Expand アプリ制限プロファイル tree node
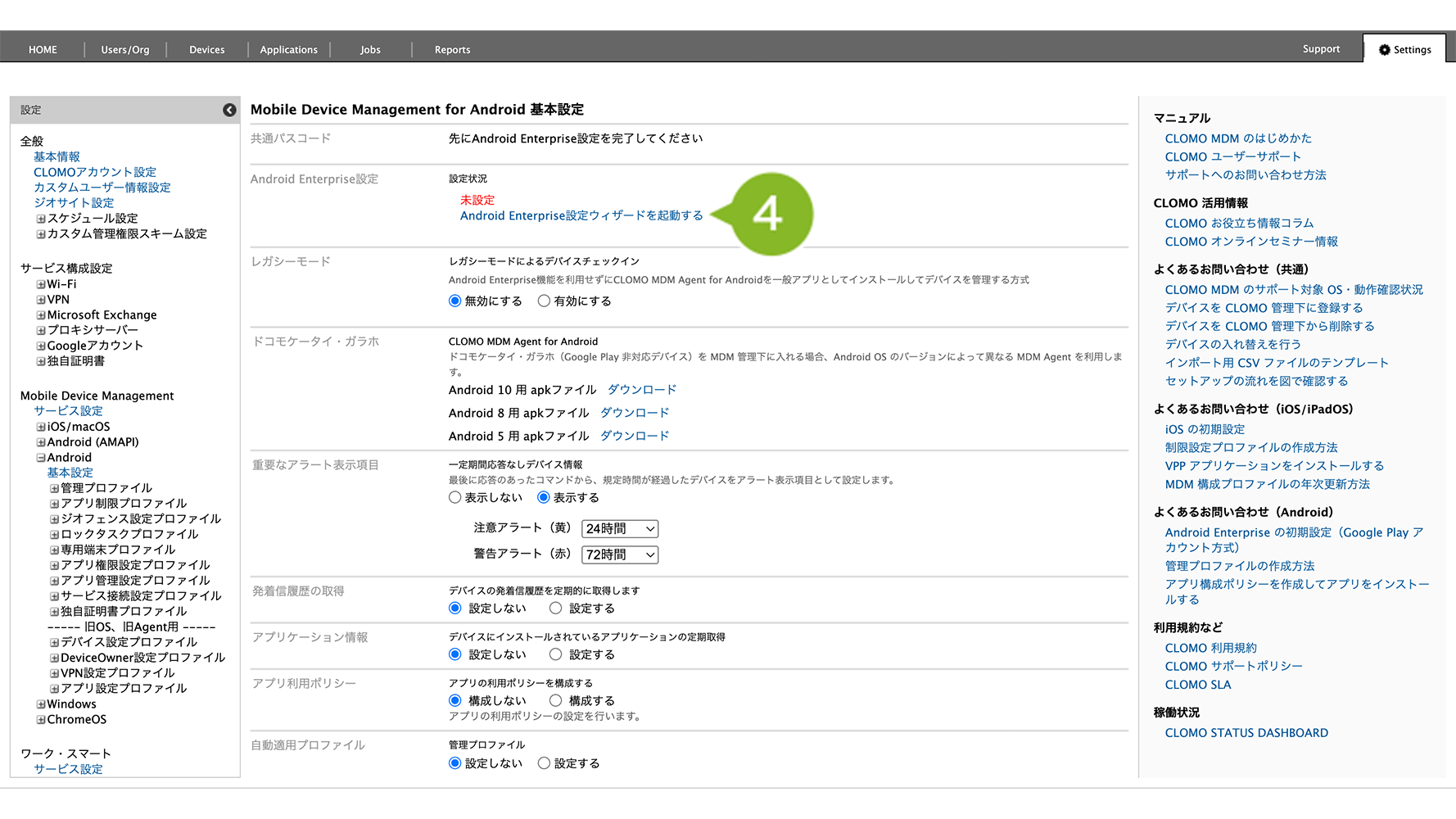Viewport: 1456px width, 819px height. 55,504
